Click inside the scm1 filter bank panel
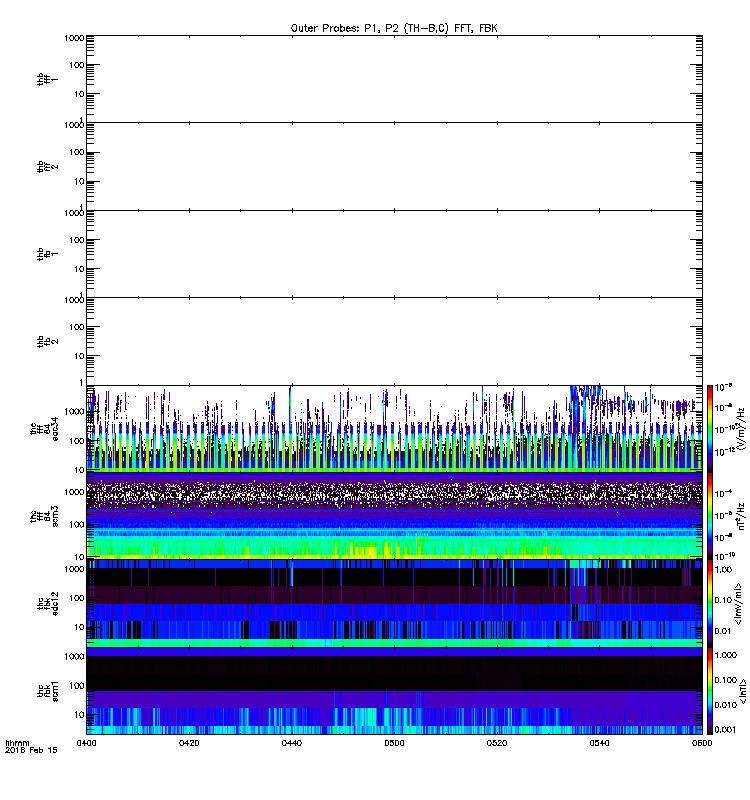750x800 pixels. coord(394,691)
